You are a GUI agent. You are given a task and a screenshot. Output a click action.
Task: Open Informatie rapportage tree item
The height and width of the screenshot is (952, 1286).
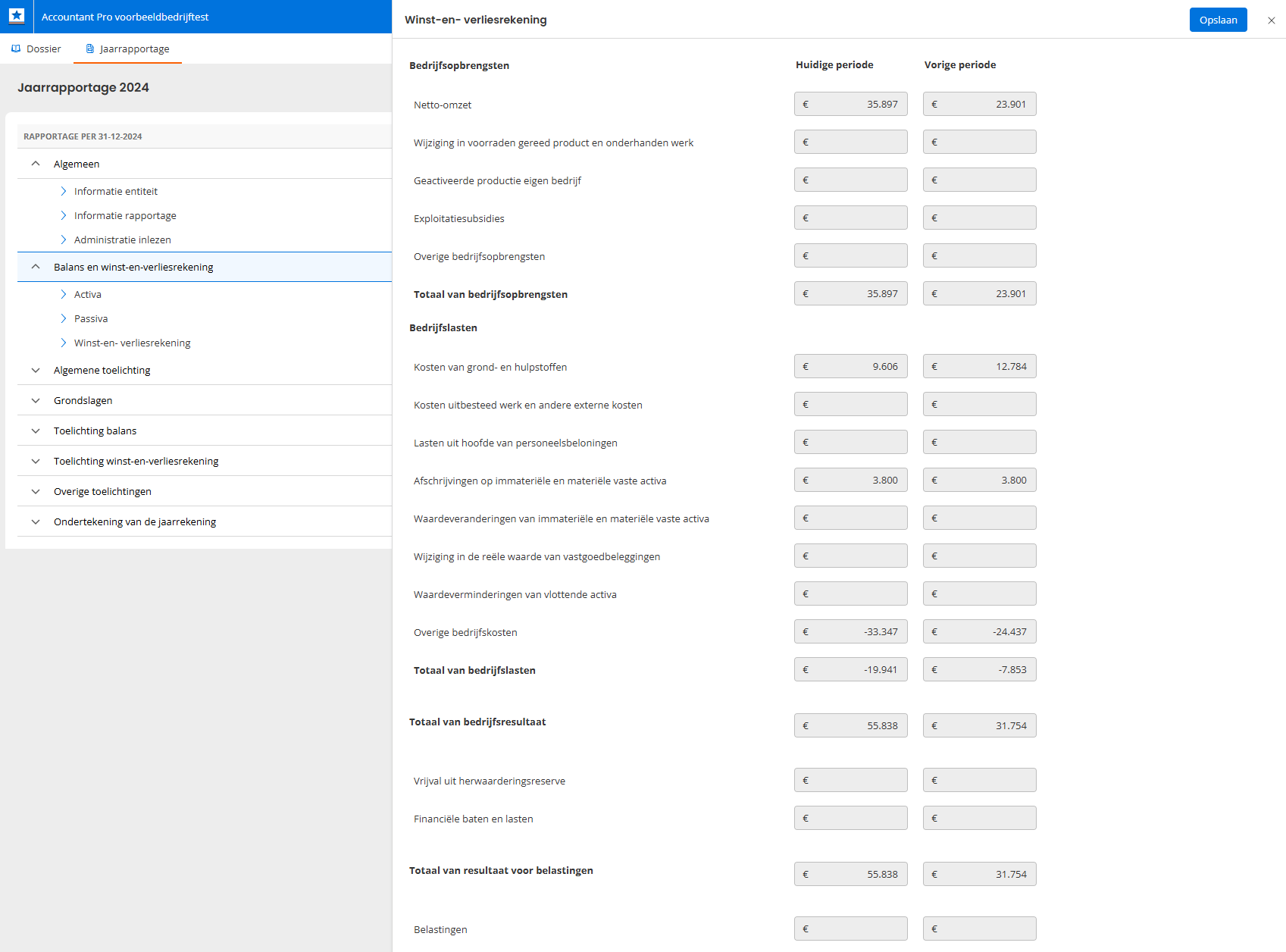tap(125, 215)
